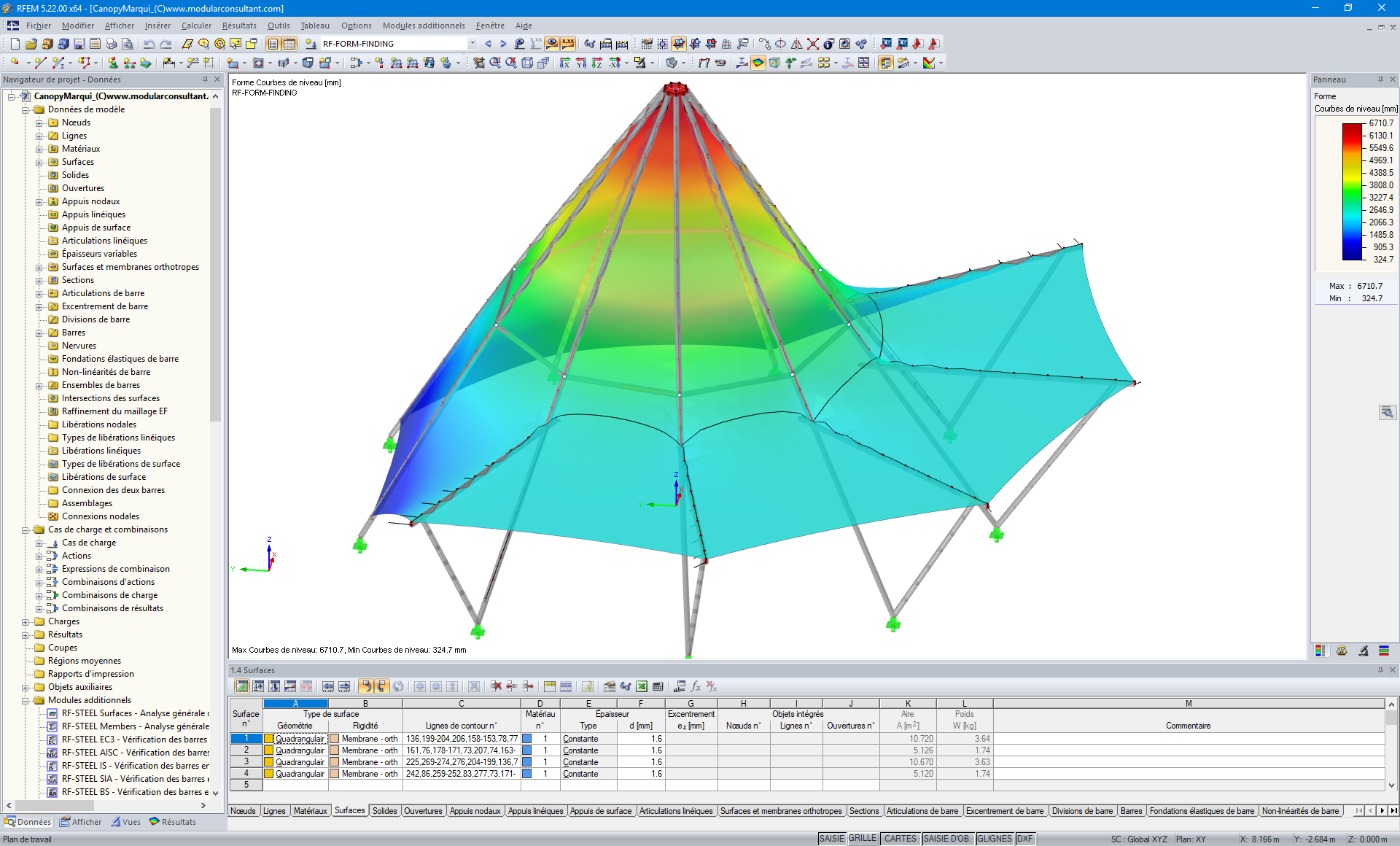The image size is (1400, 846).
Task: Open the Calculer menu
Action: tap(196, 26)
